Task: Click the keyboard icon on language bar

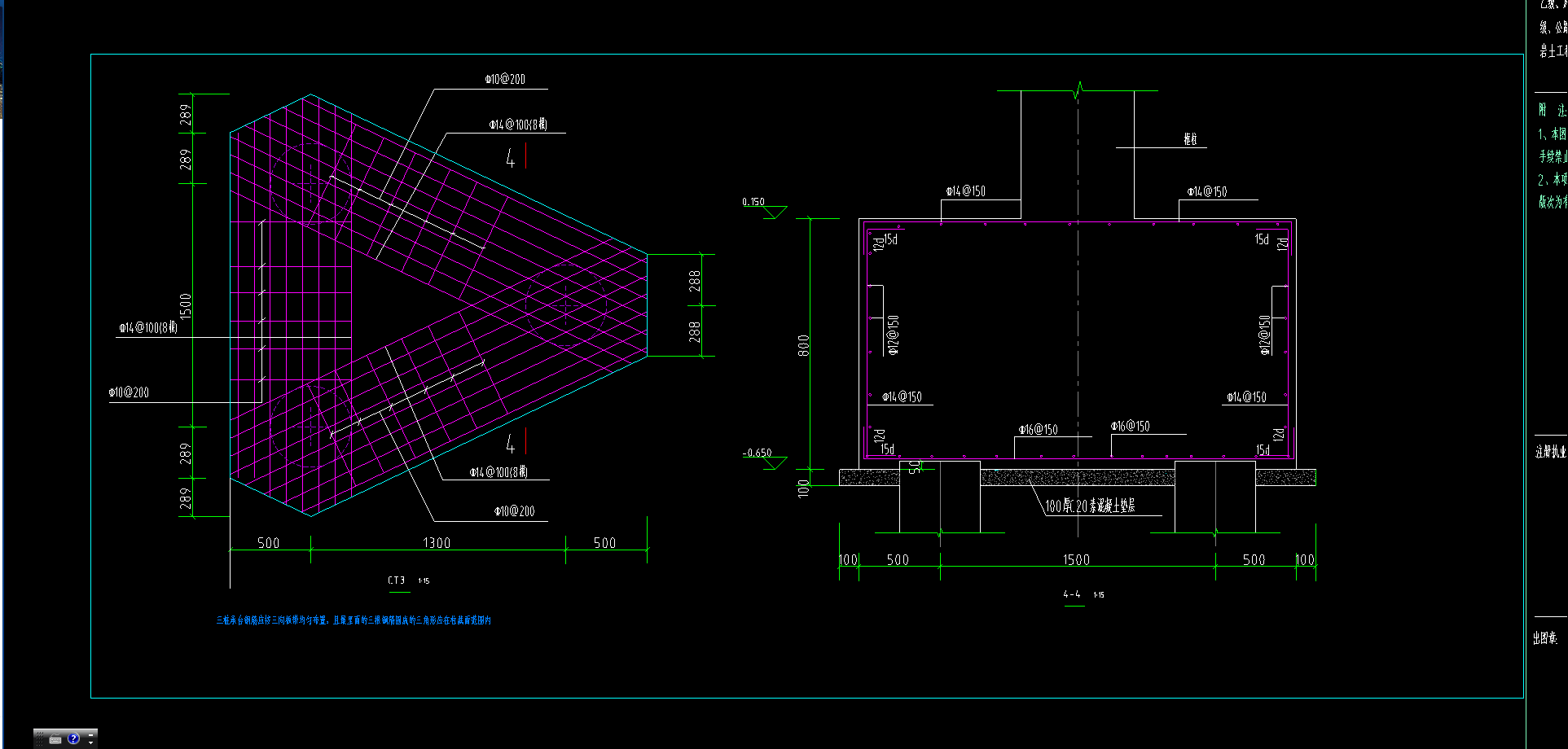Action: tap(55, 738)
